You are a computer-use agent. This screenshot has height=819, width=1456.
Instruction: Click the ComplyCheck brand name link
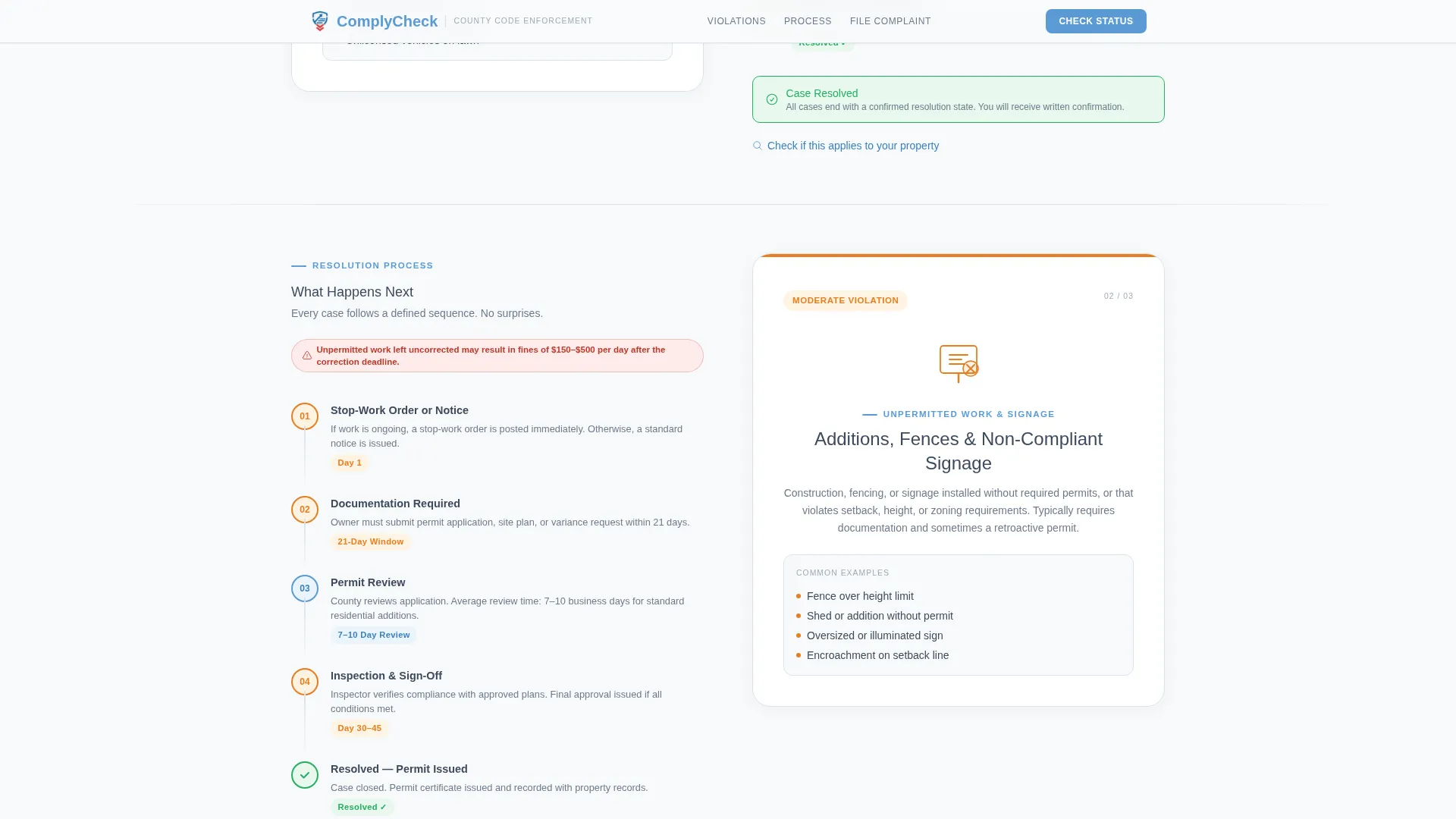click(x=387, y=21)
